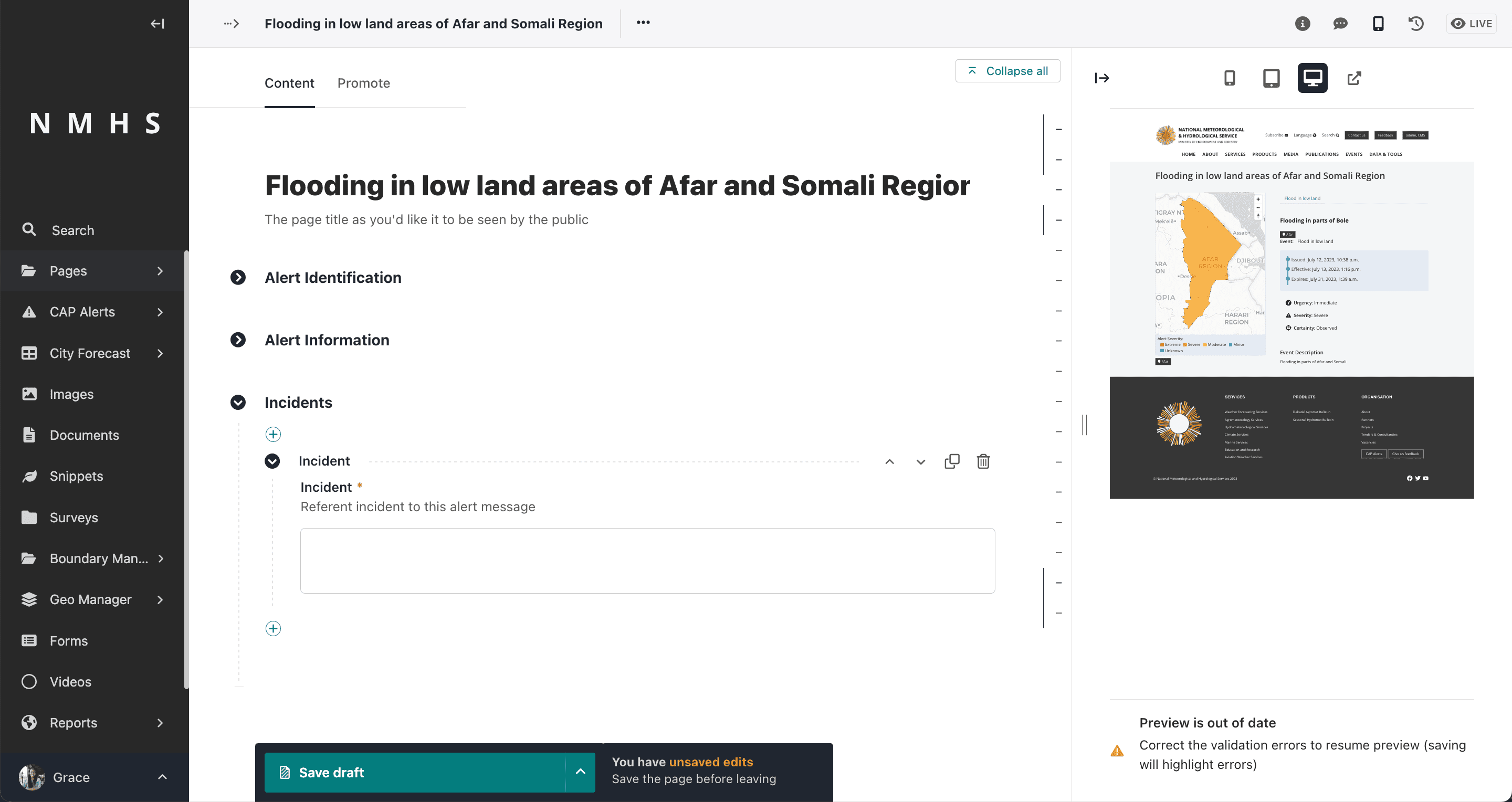This screenshot has height=802, width=1512.
Task: Click the NMHS logo
Action: 94,123
